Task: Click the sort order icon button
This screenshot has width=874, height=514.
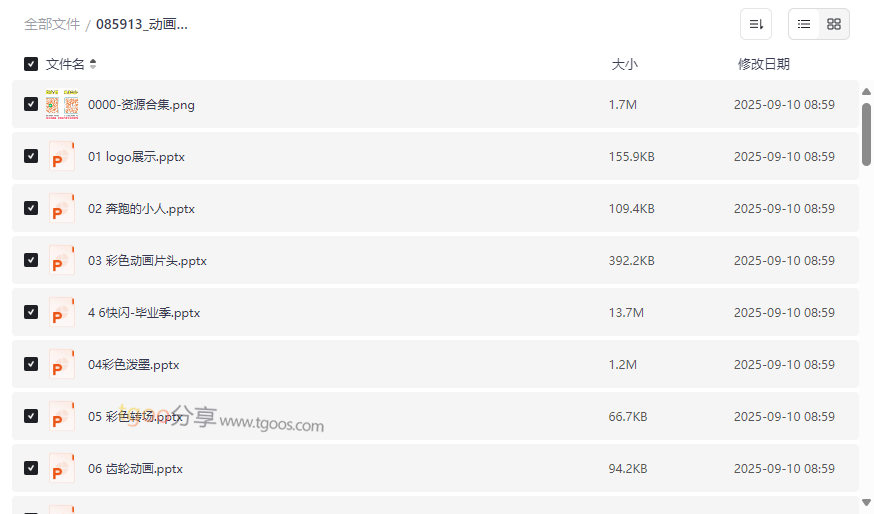Action: (x=756, y=24)
